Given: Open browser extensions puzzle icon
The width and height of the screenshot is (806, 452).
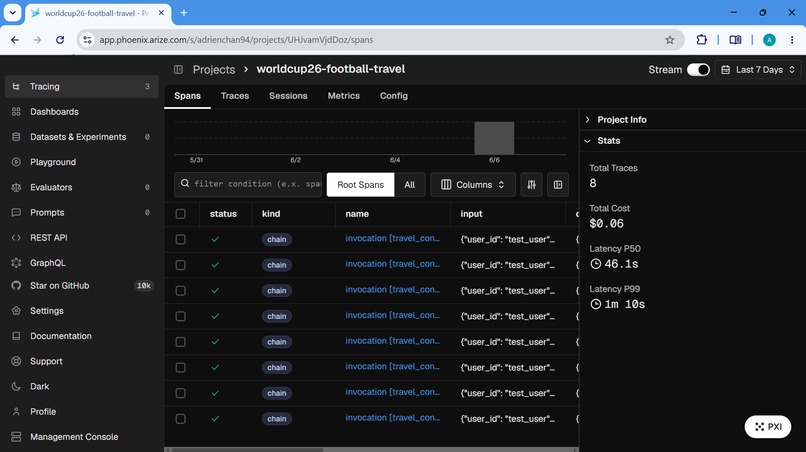Looking at the screenshot, I should pos(702,40).
